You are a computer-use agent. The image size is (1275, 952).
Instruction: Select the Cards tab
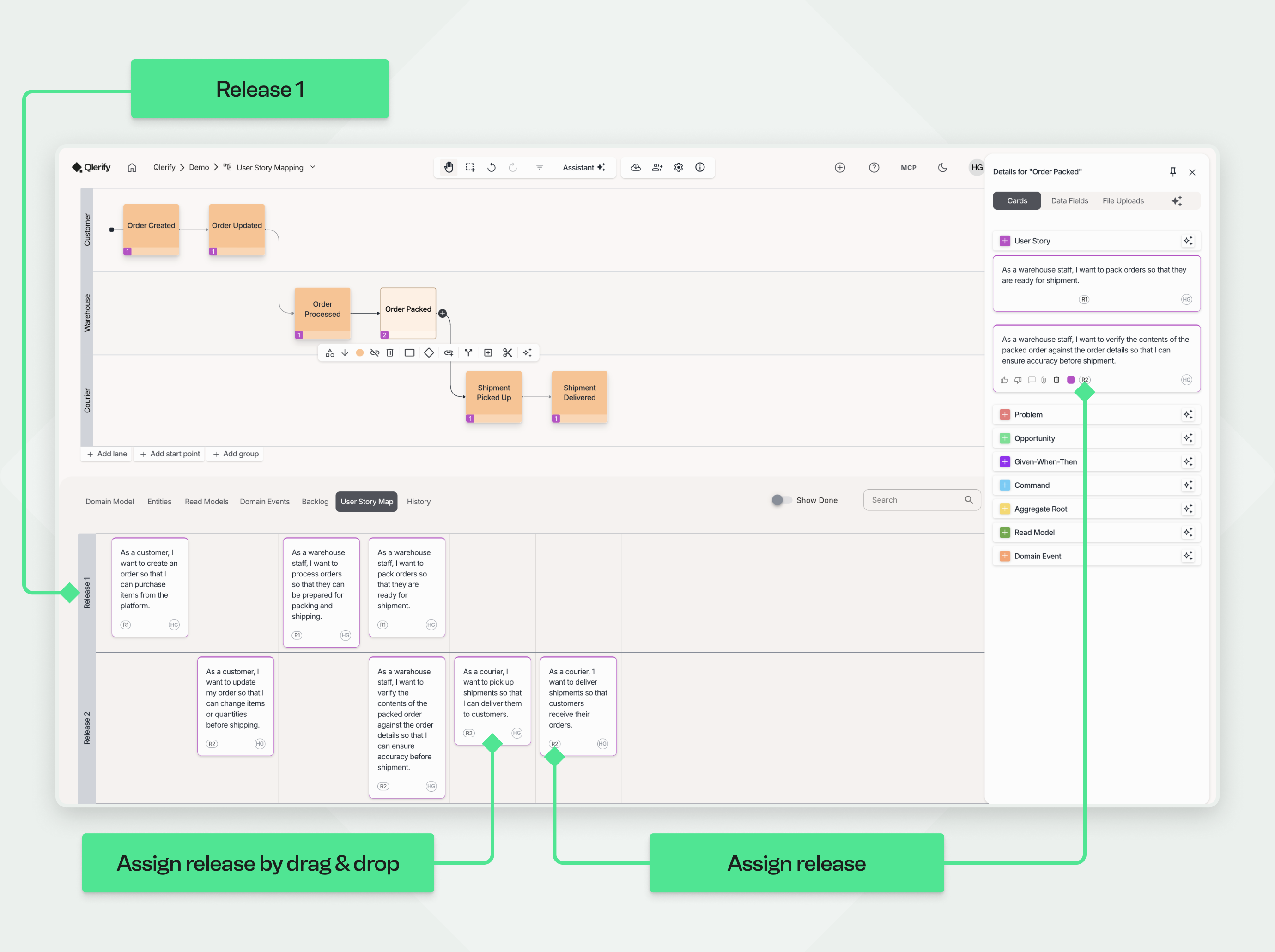click(x=1017, y=200)
